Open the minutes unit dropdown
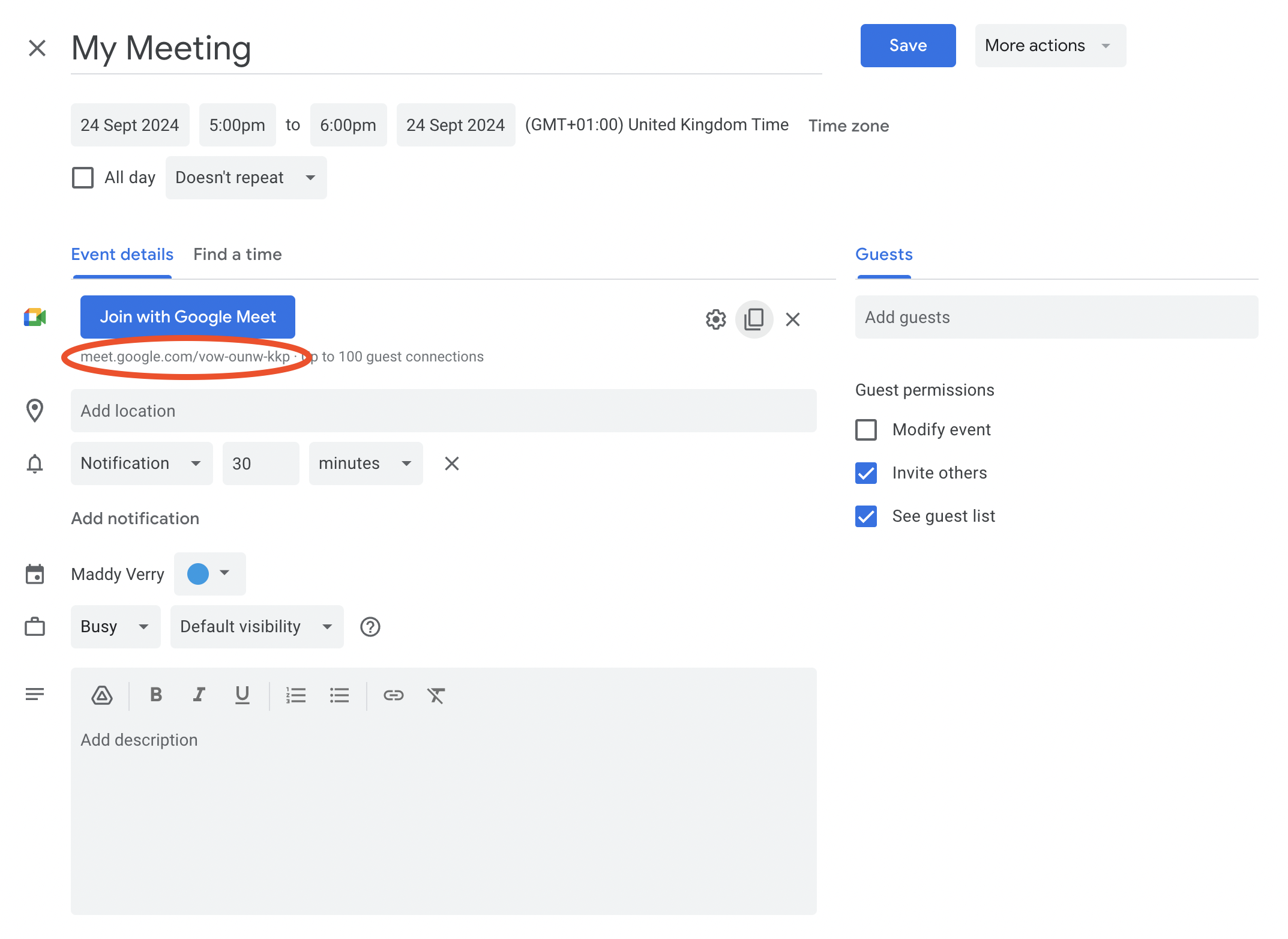Image resolution: width=1288 pixels, height=939 pixels. 366,463
